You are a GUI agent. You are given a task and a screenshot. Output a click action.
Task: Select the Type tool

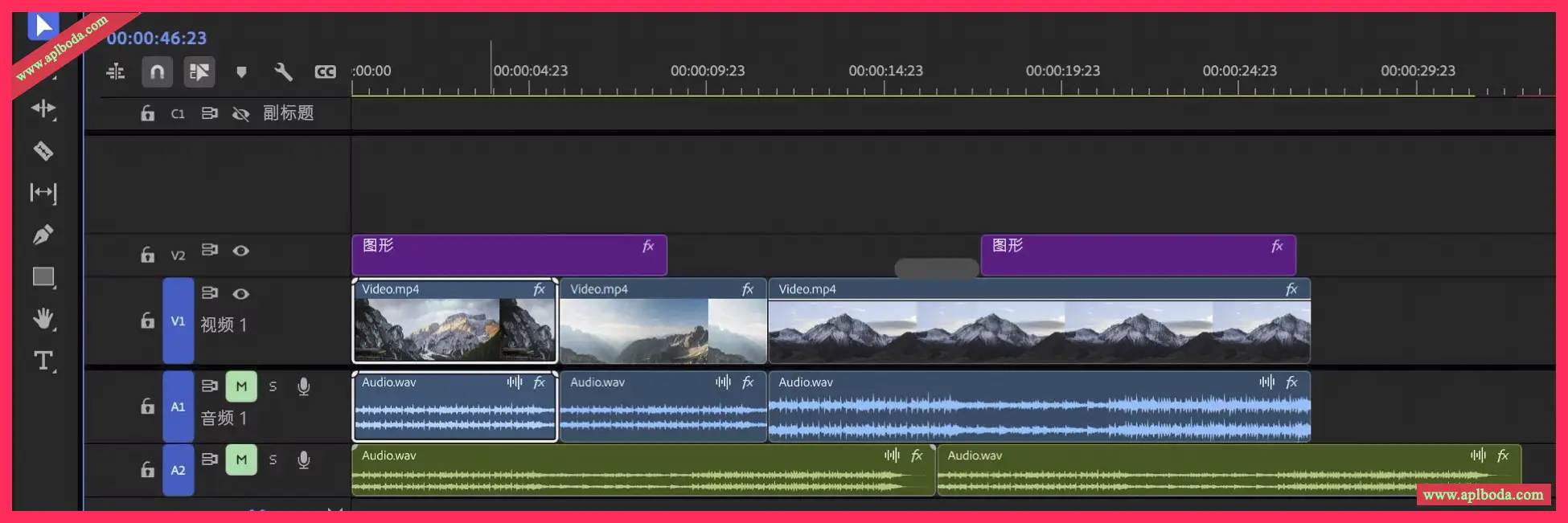[x=43, y=361]
